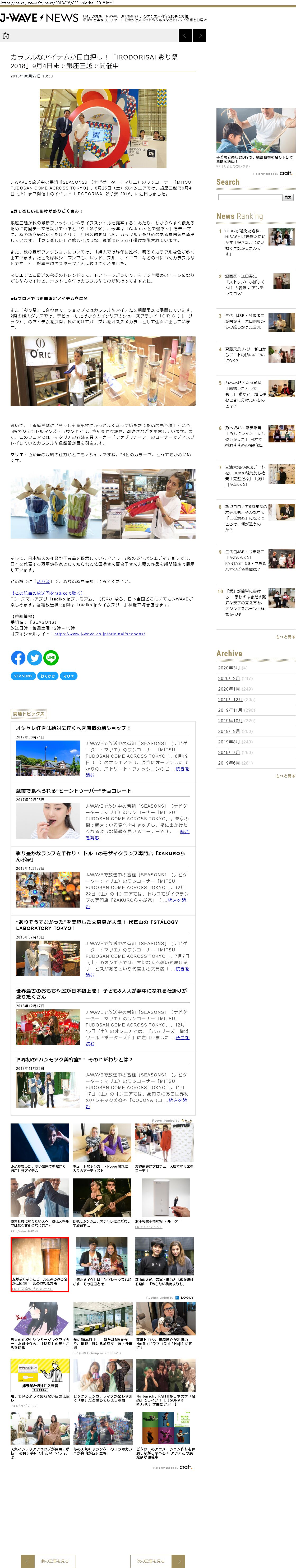Select the SEASONS tag
296x1568 pixels.
coord(23,676)
